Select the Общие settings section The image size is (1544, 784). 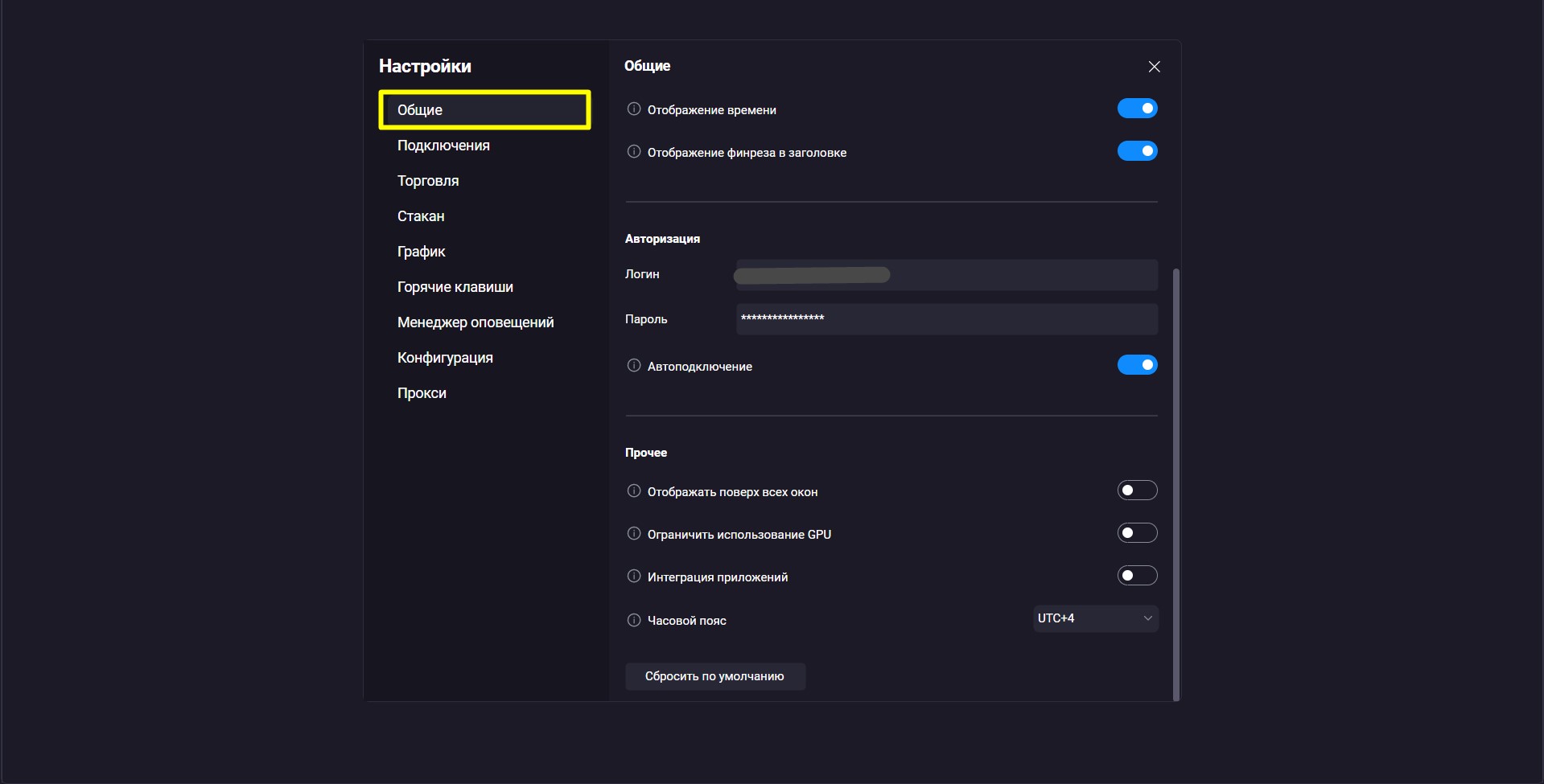(484, 110)
